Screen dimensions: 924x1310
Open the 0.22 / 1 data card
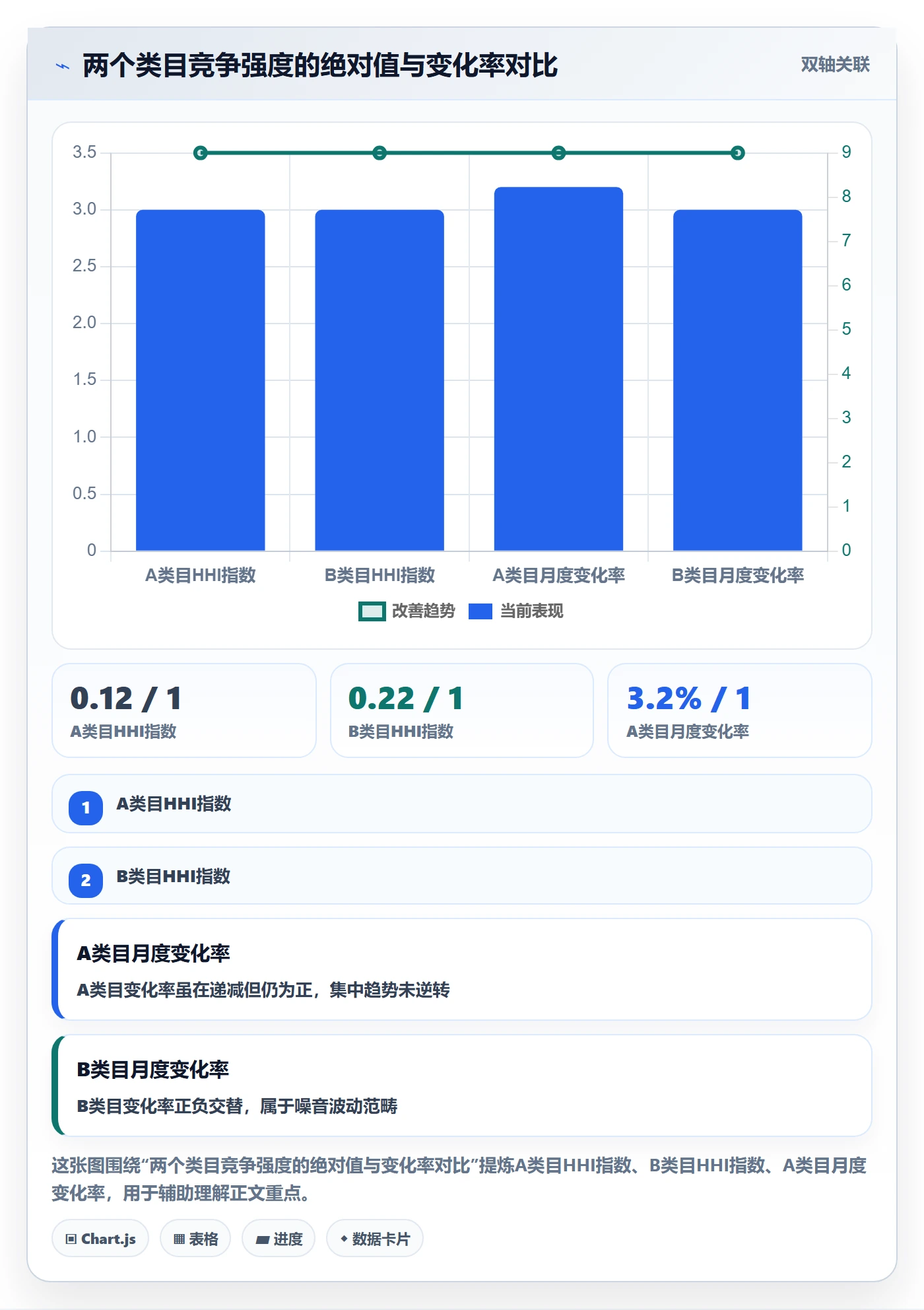click(x=462, y=710)
